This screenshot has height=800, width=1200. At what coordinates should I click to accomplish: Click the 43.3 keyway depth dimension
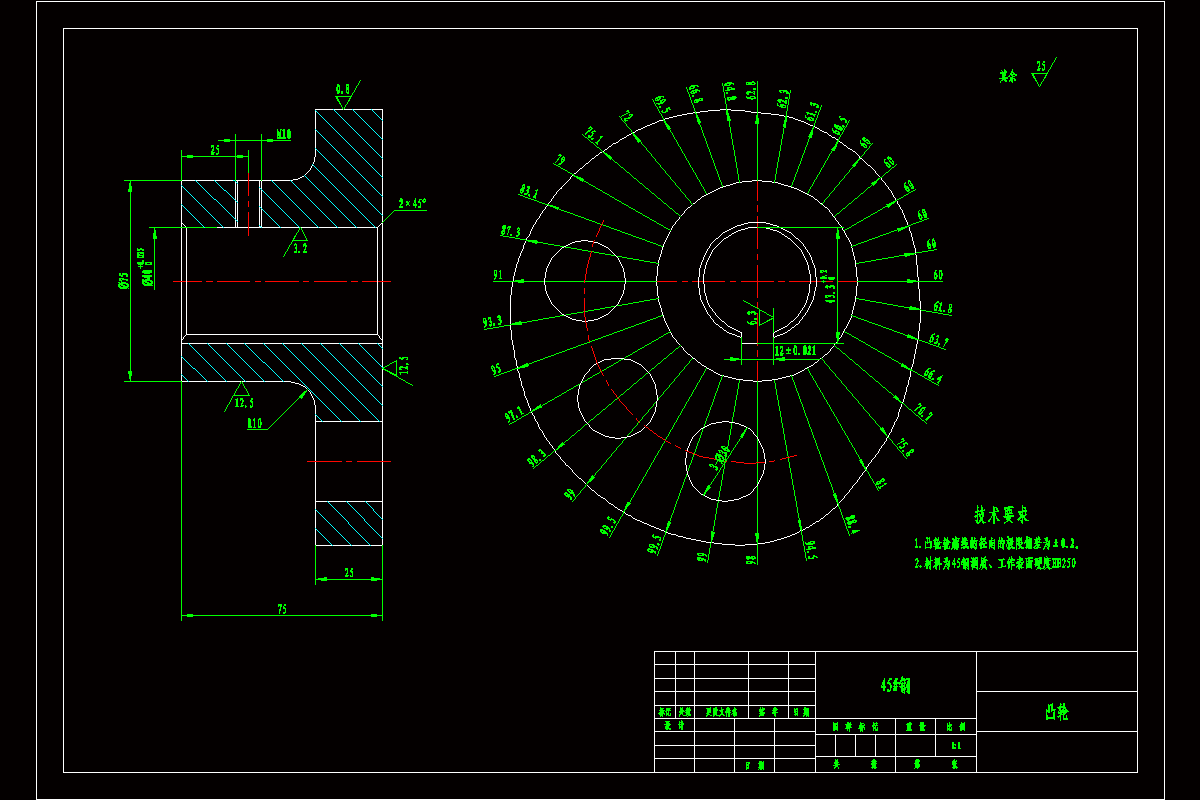(827, 284)
